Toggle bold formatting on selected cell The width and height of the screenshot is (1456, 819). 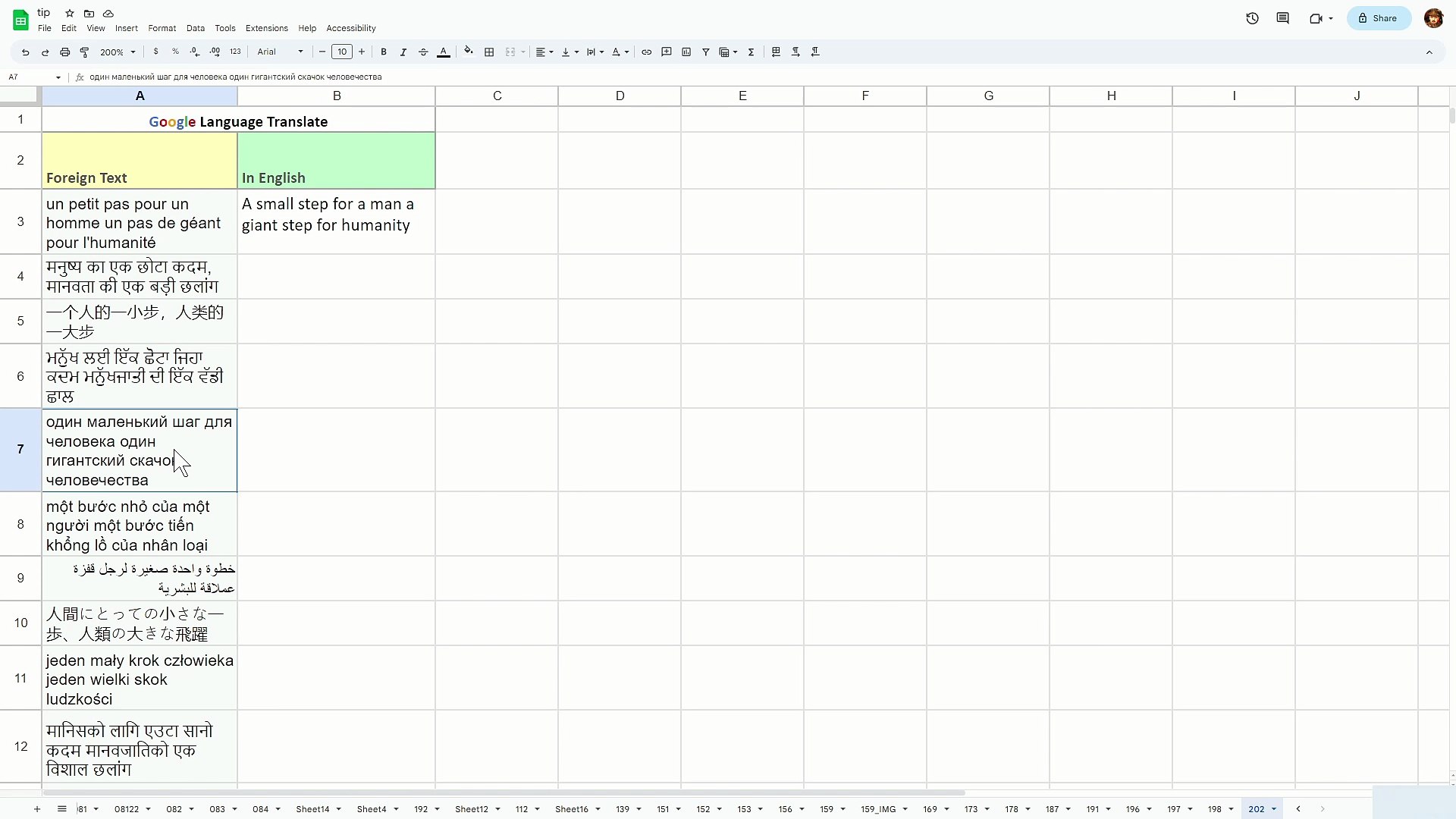(384, 52)
